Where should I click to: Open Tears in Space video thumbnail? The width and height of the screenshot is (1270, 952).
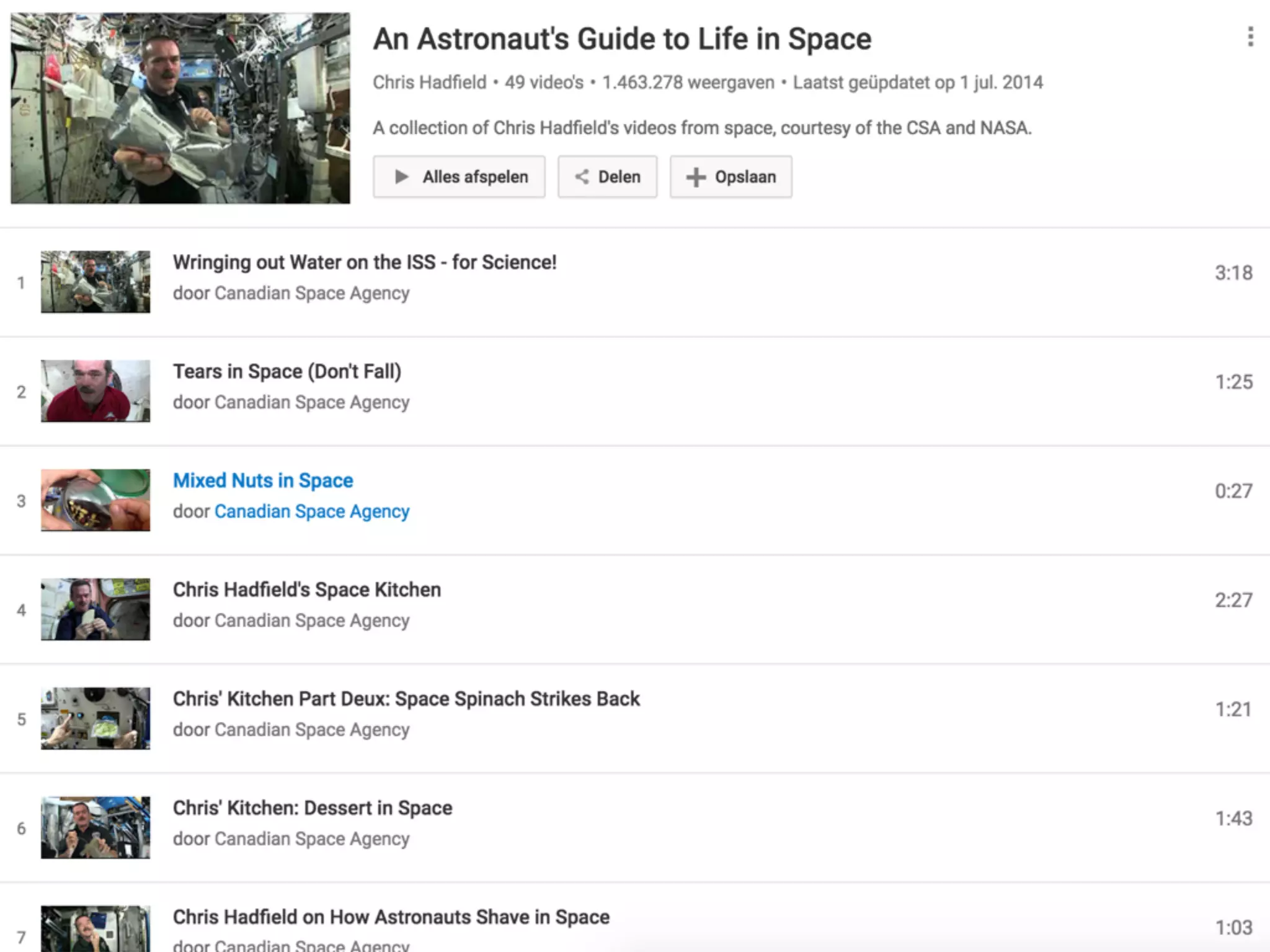(x=95, y=391)
